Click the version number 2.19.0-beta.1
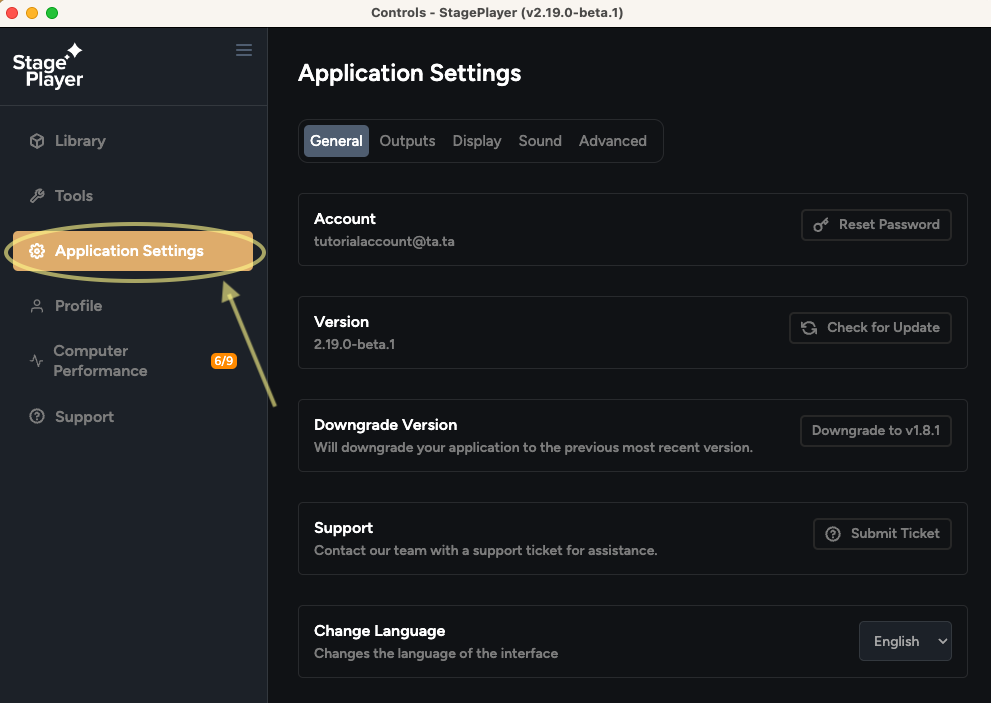Screen dimensions: 991x703 pyautogui.click(x=355, y=345)
